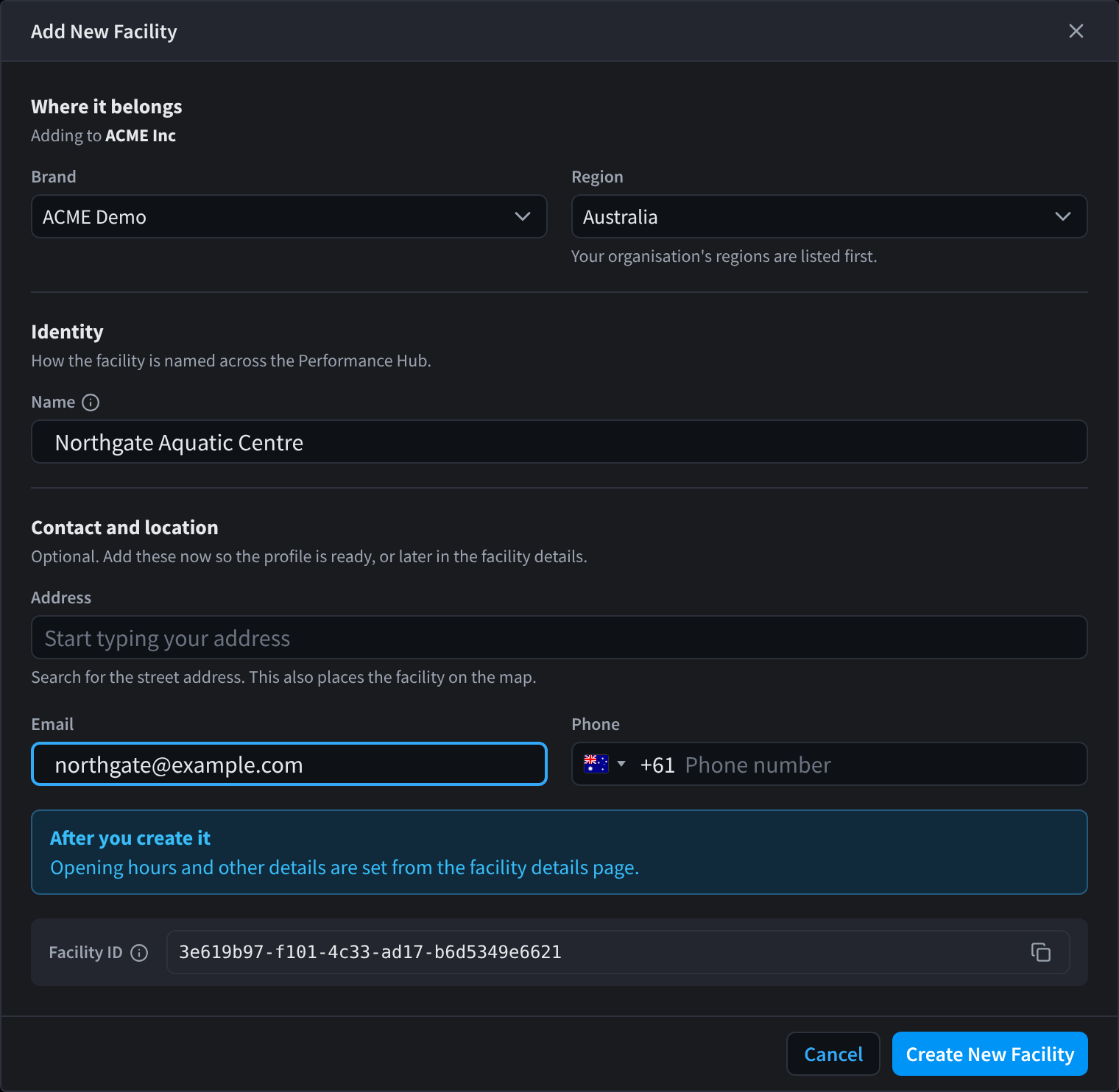1119x1092 pixels.
Task: Select the Facility ID value 3e619b97-f101-4c33-ad17-b6d5349e6621
Action: pyautogui.click(x=370, y=952)
